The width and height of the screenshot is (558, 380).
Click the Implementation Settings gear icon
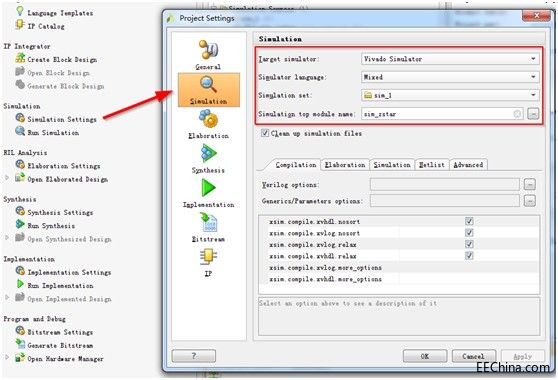(20, 271)
